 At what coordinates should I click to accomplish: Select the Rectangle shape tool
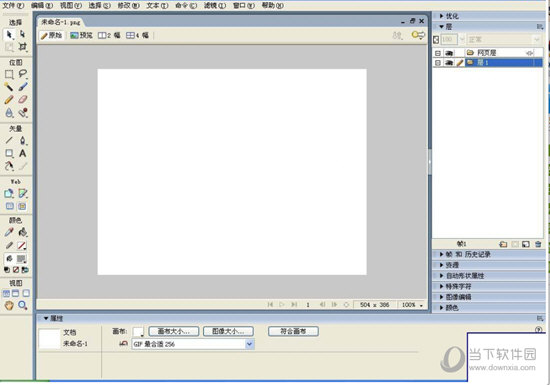click(9, 153)
